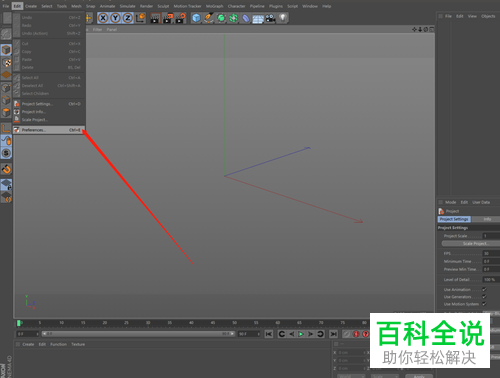Viewport: 500px width, 378px height.
Task: Toggle the Enable Snap magnet icon
Action: pos(6,169)
